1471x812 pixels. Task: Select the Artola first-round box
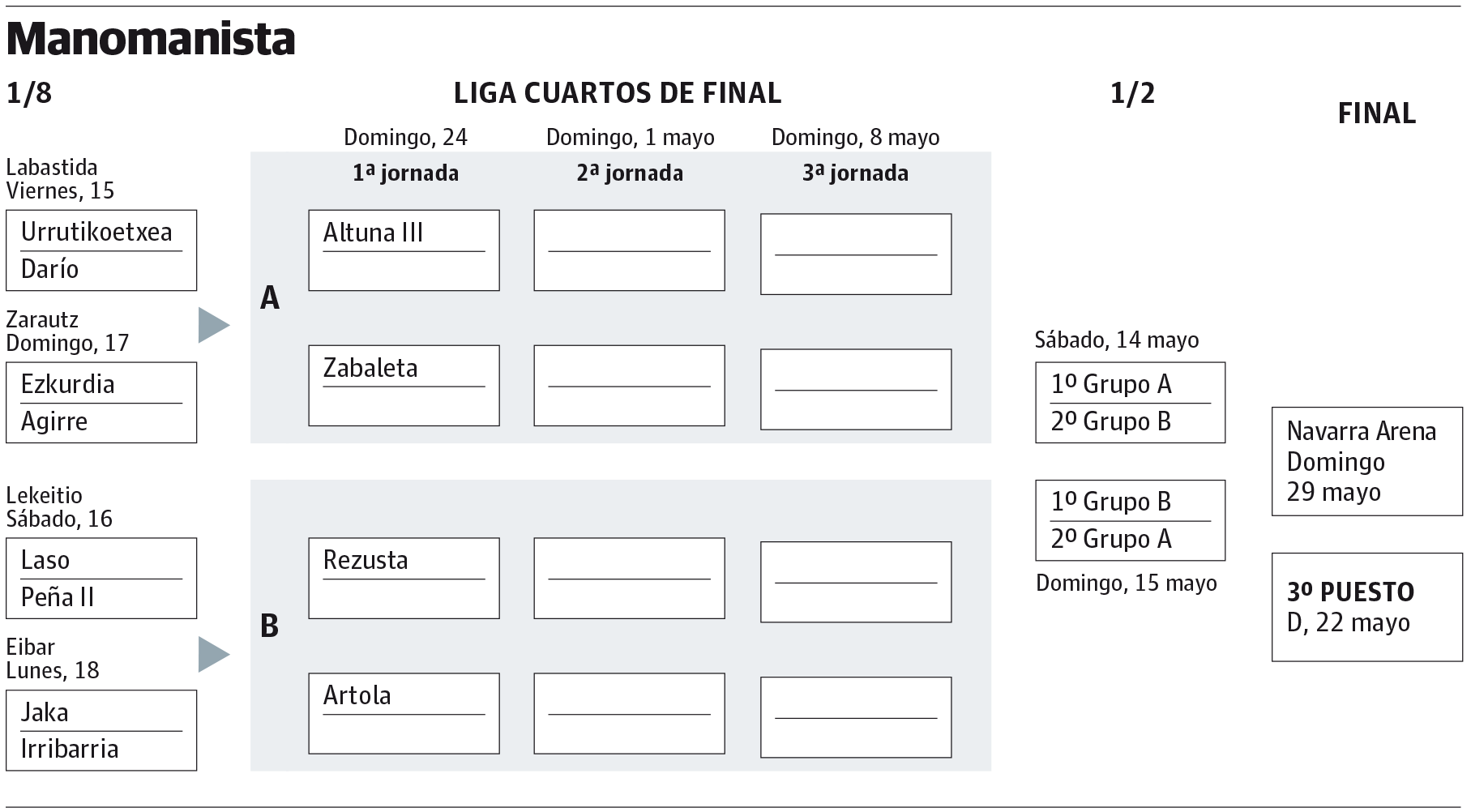[404, 714]
